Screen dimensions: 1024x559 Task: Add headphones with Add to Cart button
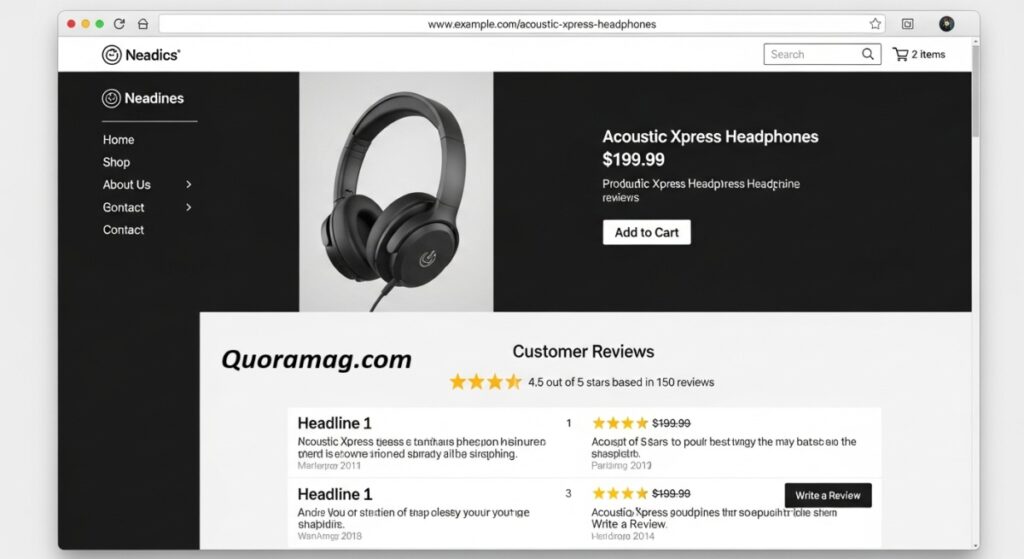[647, 232]
